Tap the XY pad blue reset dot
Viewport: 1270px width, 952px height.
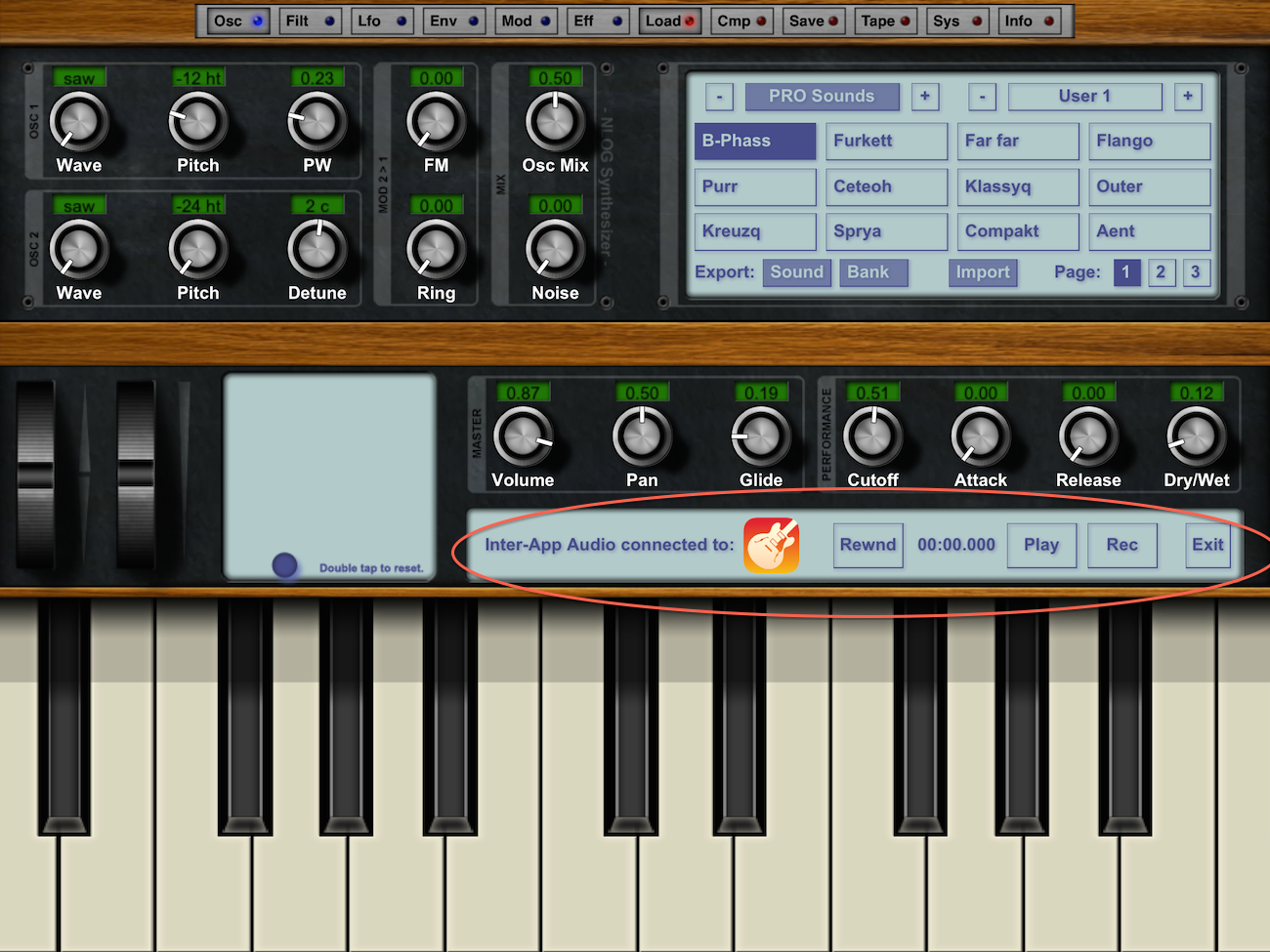pyautogui.click(x=284, y=565)
